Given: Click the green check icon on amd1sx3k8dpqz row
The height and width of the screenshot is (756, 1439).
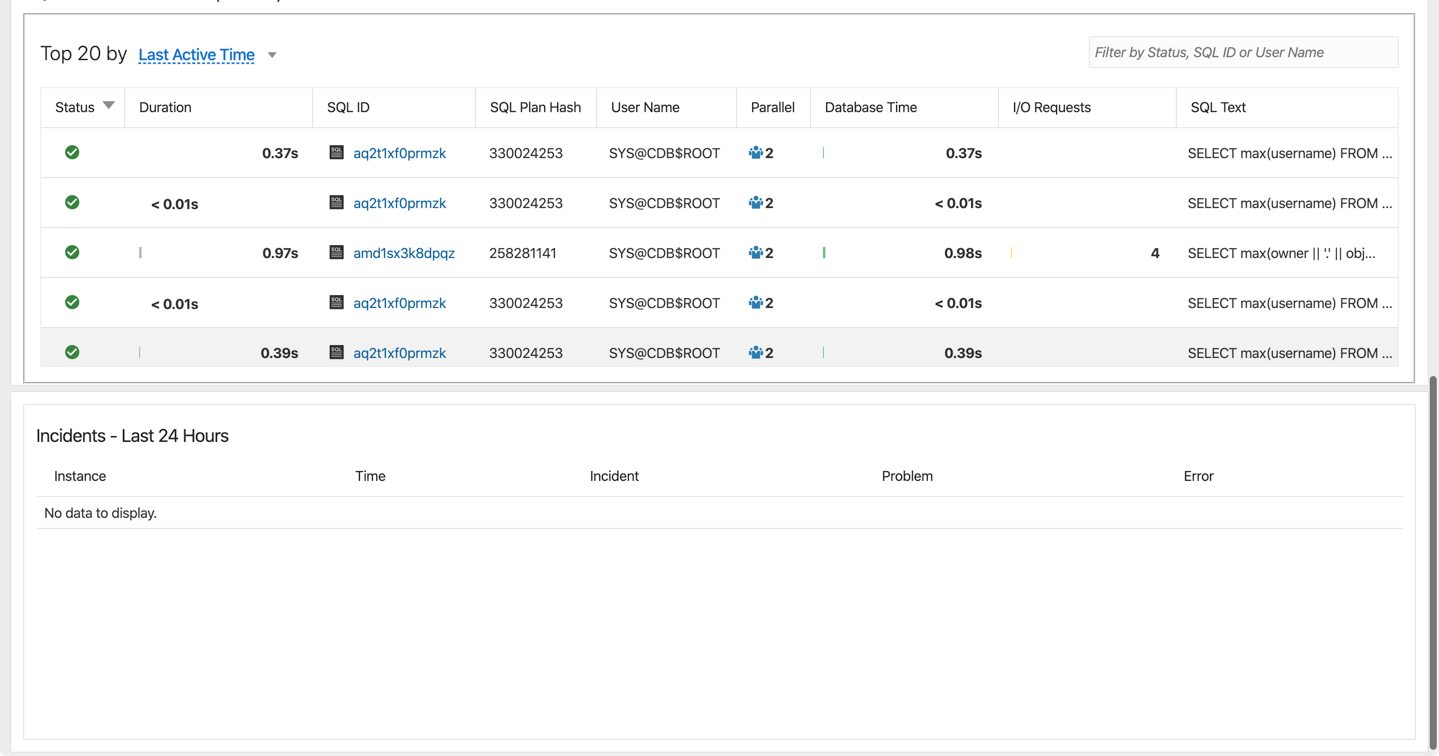Looking at the screenshot, I should click(x=71, y=252).
